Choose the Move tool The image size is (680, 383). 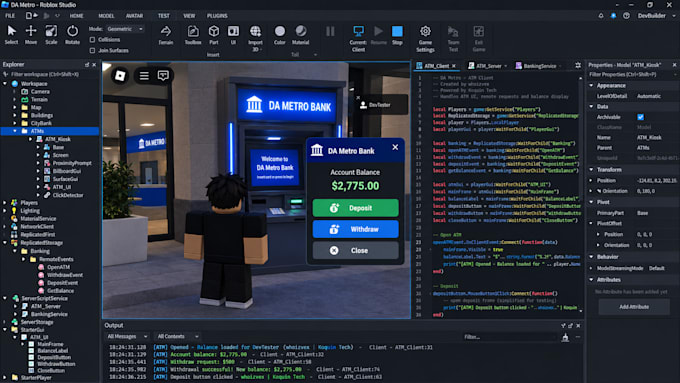pyautogui.click(x=31, y=34)
